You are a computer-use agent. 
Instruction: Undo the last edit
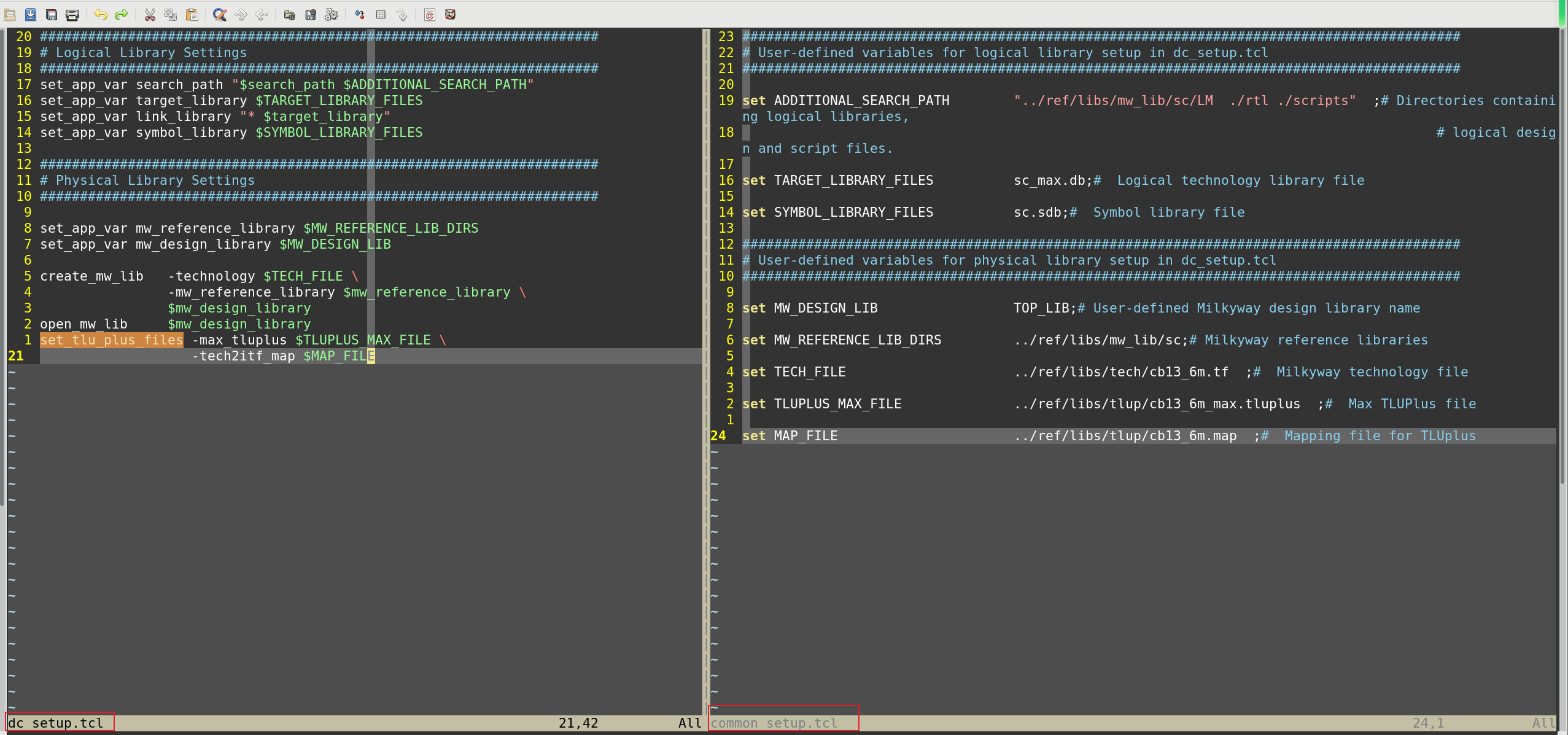click(x=101, y=14)
